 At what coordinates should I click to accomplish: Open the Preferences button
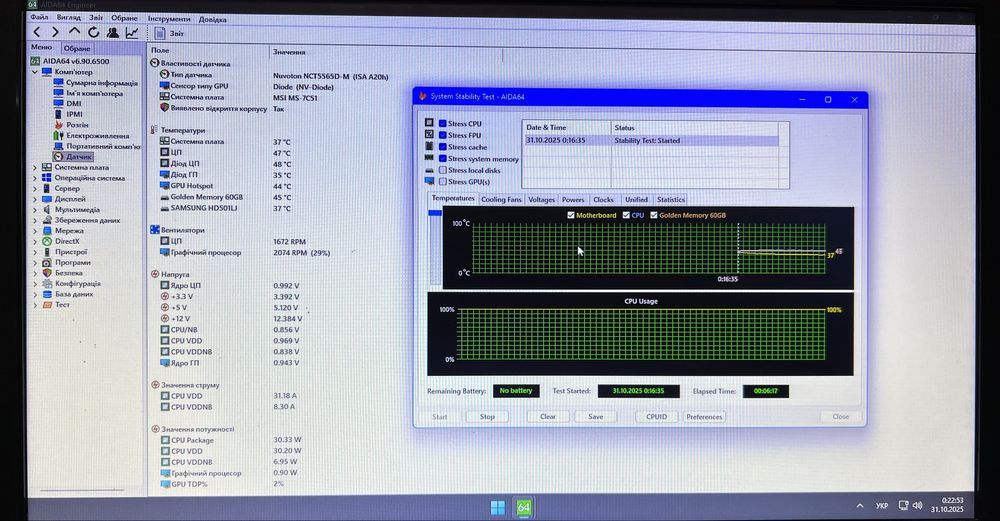point(704,417)
